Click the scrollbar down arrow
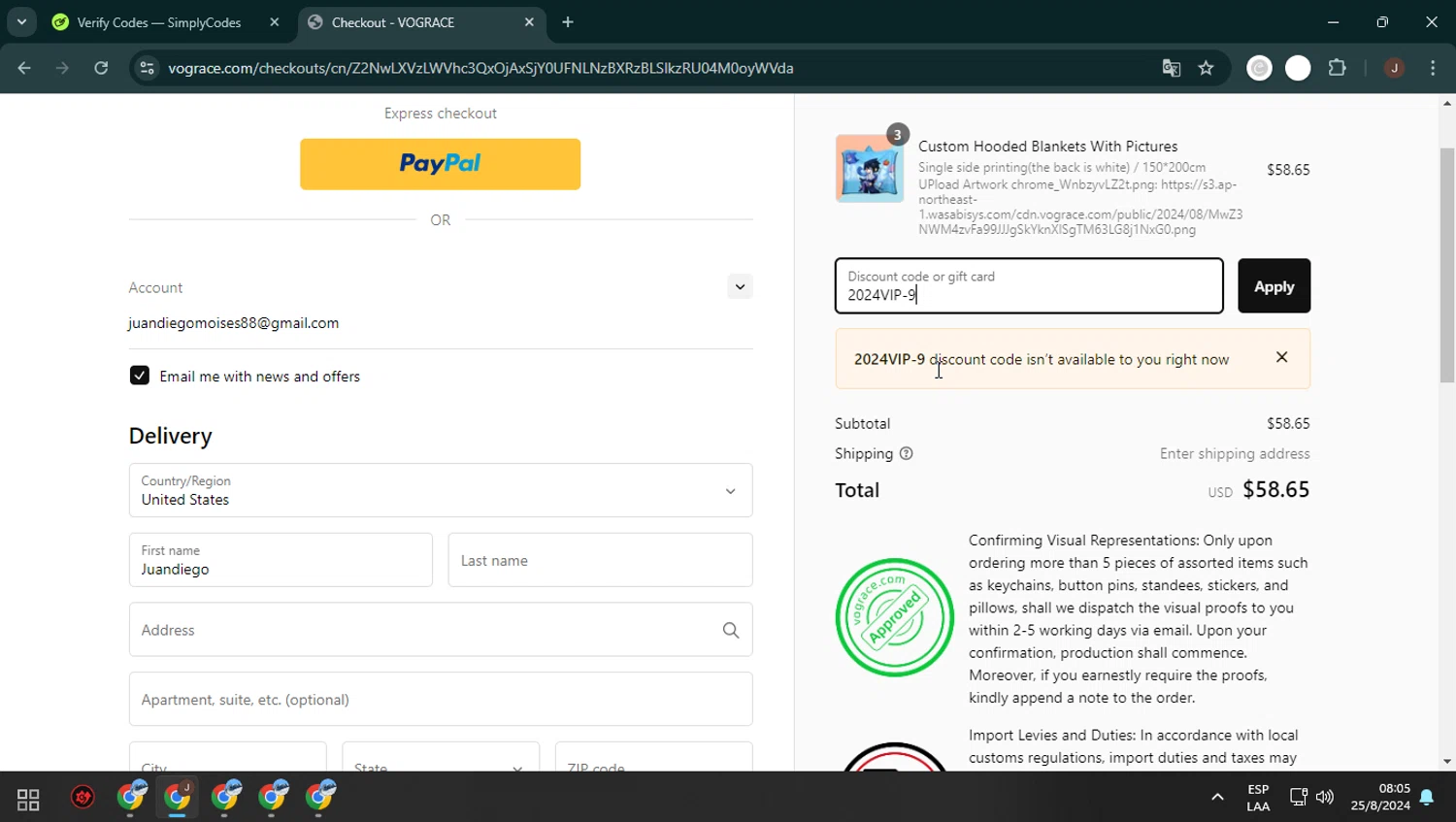The height and width of the screenshot is (822, 1456). tap(1447, 762)
